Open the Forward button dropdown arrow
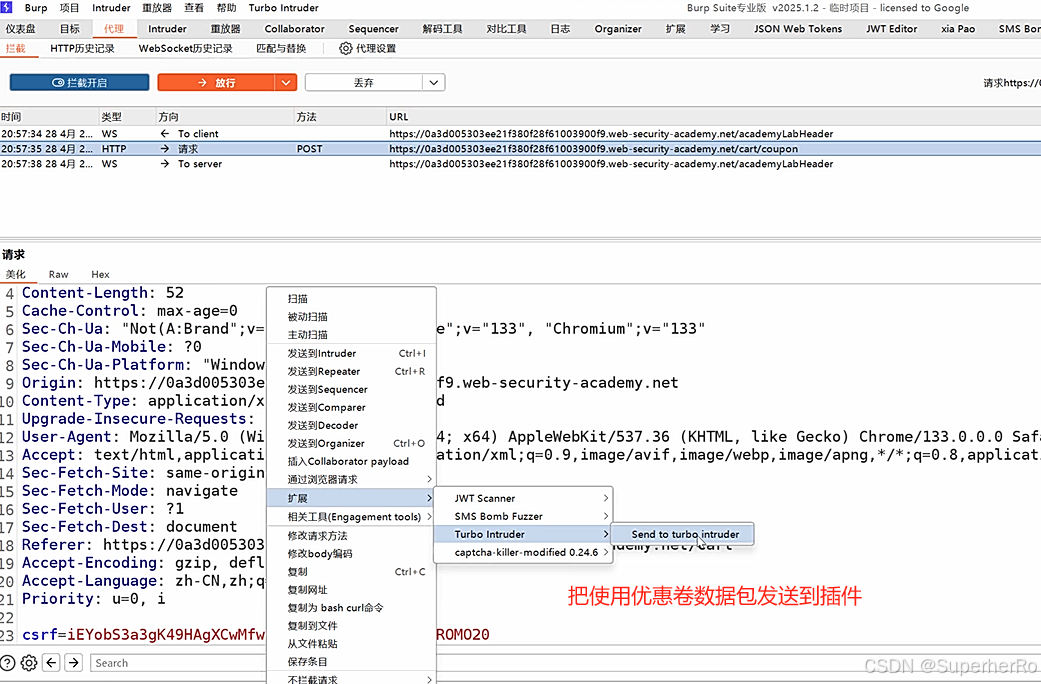 tap(285, 82)
